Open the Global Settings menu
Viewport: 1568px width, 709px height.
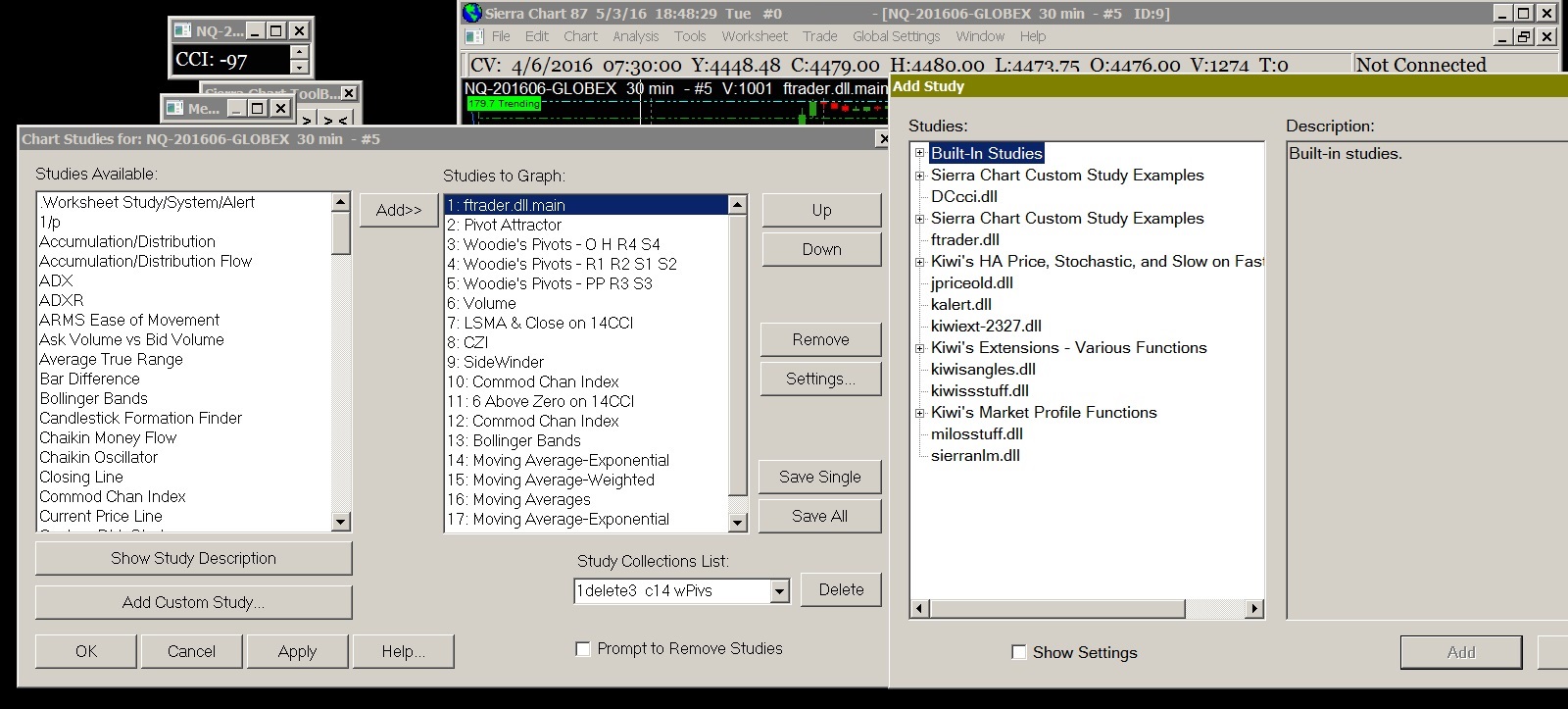tap(897, 36)
